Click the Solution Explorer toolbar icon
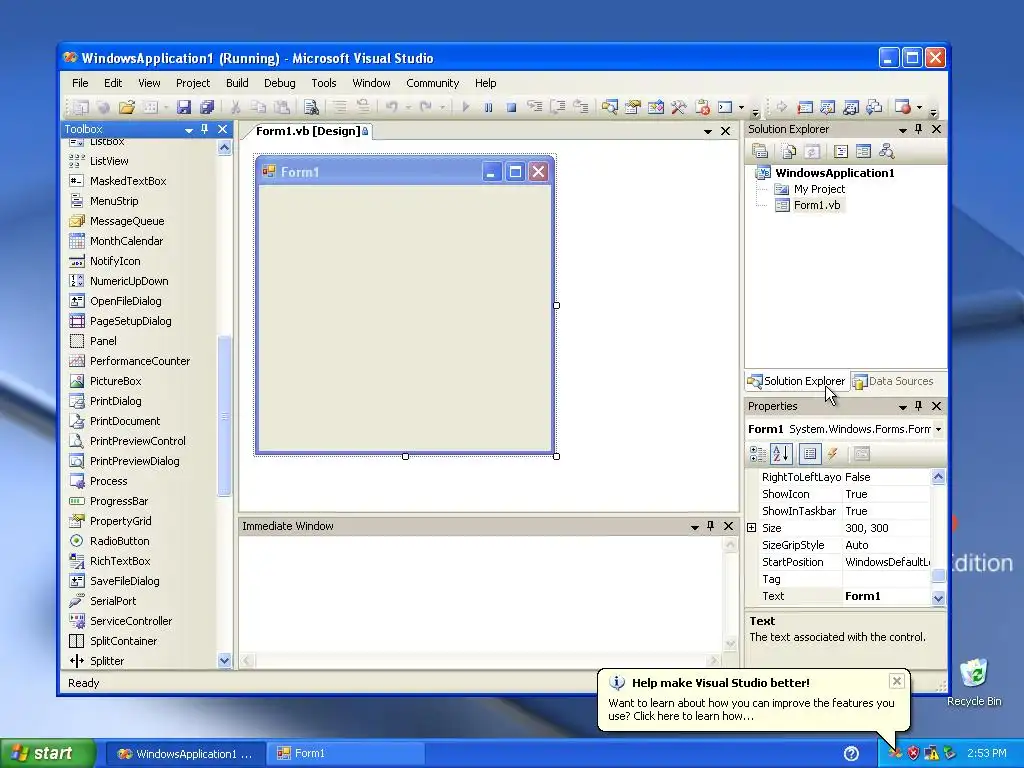This screenshot has width=1024, height=768. [x=610, y=107]
